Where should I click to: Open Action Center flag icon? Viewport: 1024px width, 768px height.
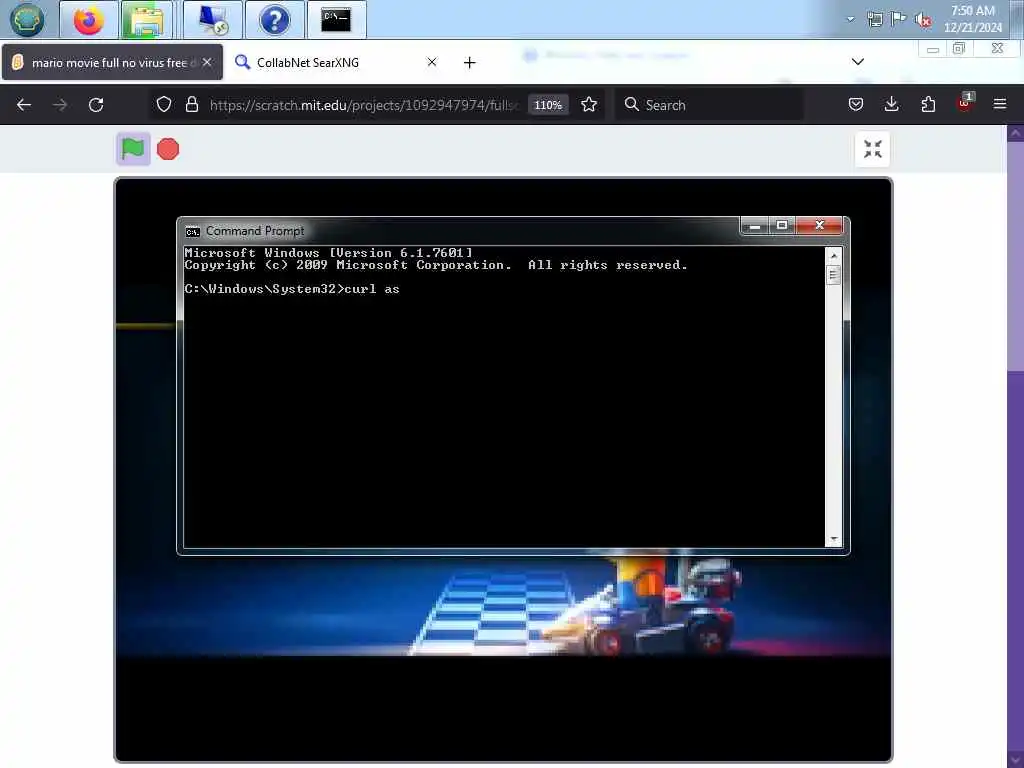coord(899,19)
